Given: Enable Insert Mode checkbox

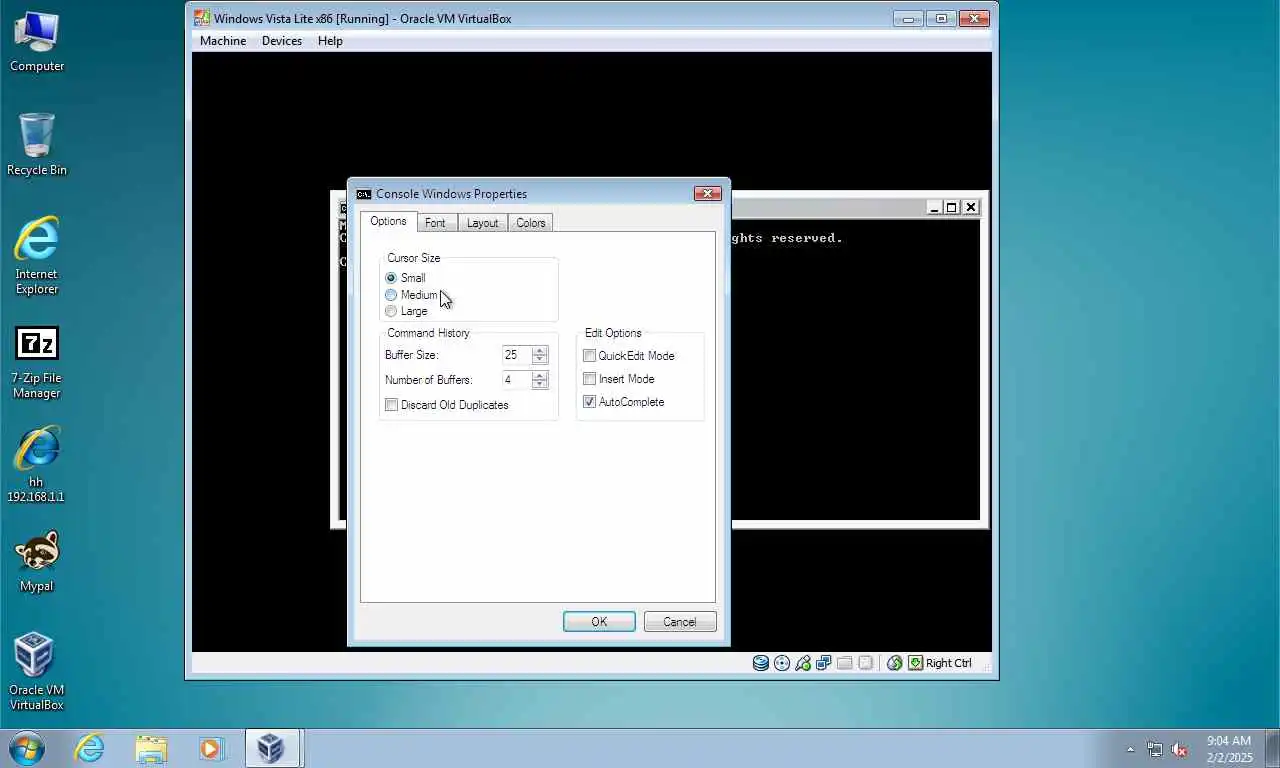Looking at the screenshot, I should point(590,379).
